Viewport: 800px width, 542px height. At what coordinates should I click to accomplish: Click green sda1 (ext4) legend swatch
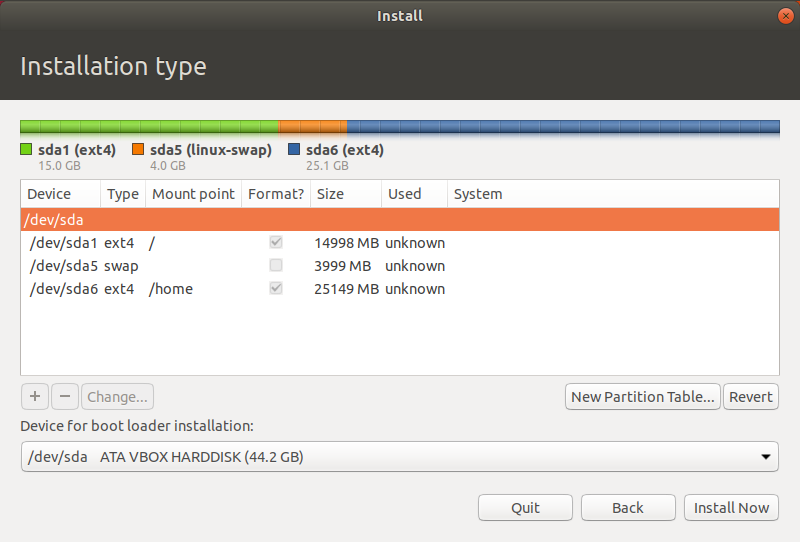(26, 149)
